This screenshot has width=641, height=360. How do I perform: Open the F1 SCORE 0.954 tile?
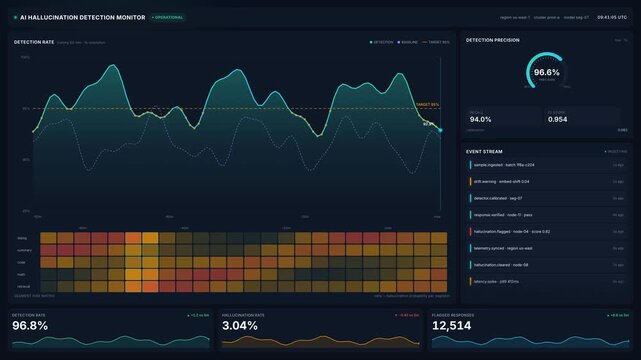coord(581,117)
